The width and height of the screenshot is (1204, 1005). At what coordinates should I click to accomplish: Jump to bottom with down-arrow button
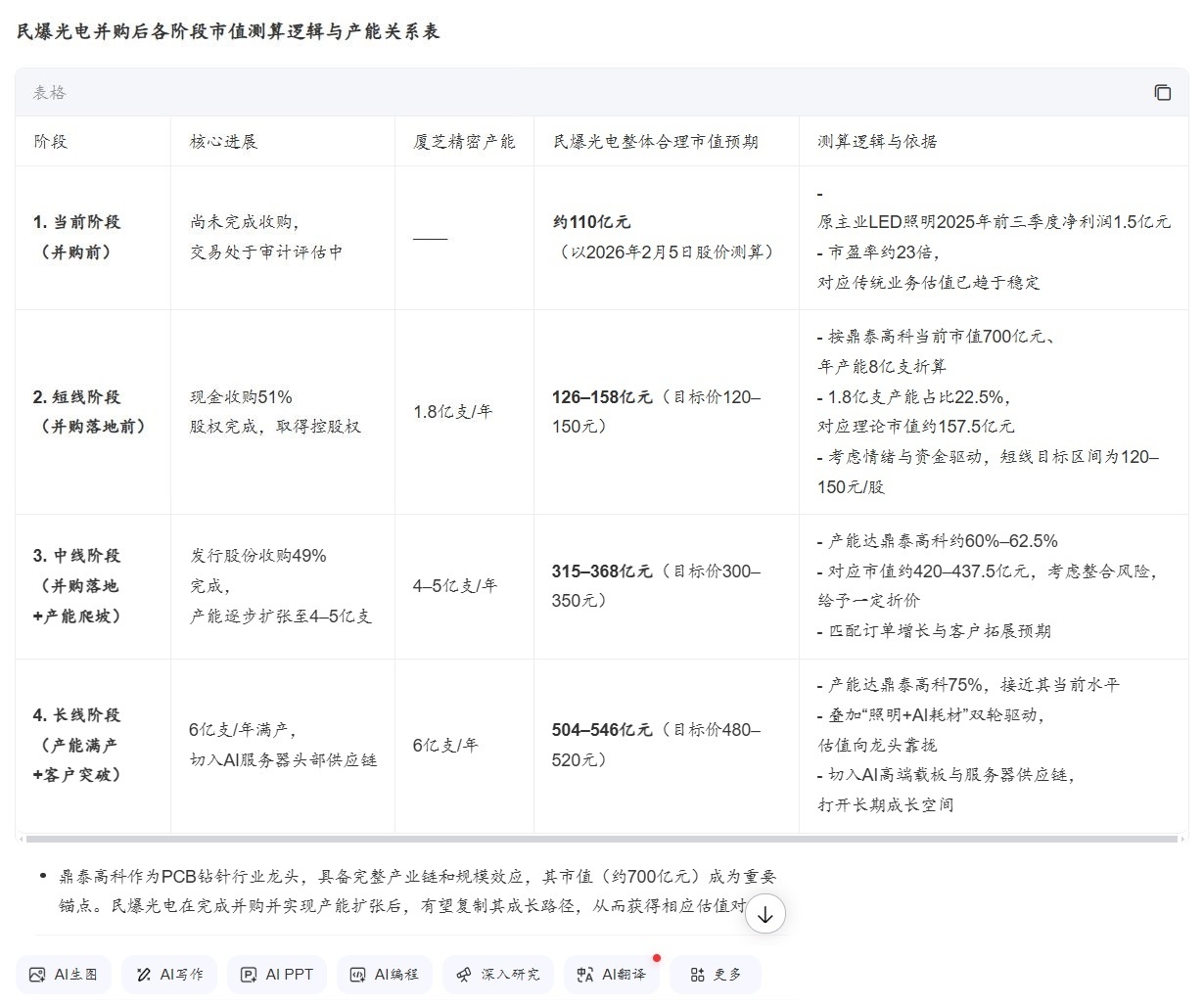click(765, 914)
